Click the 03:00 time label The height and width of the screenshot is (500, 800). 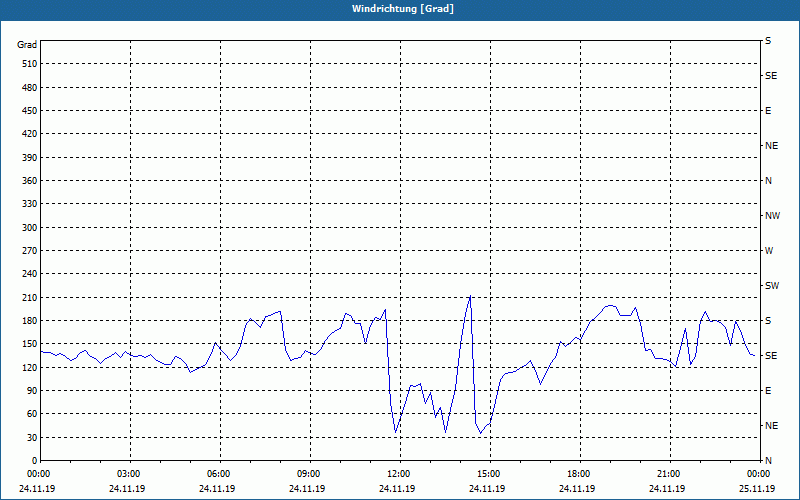[129, 474]
